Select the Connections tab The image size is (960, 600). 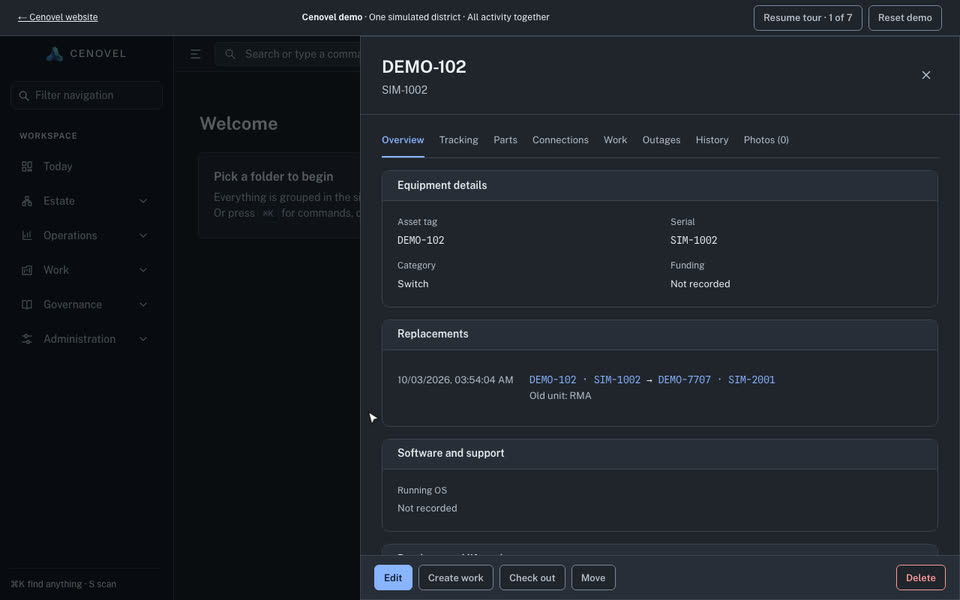pyautogui.click(x=560, y=140)
